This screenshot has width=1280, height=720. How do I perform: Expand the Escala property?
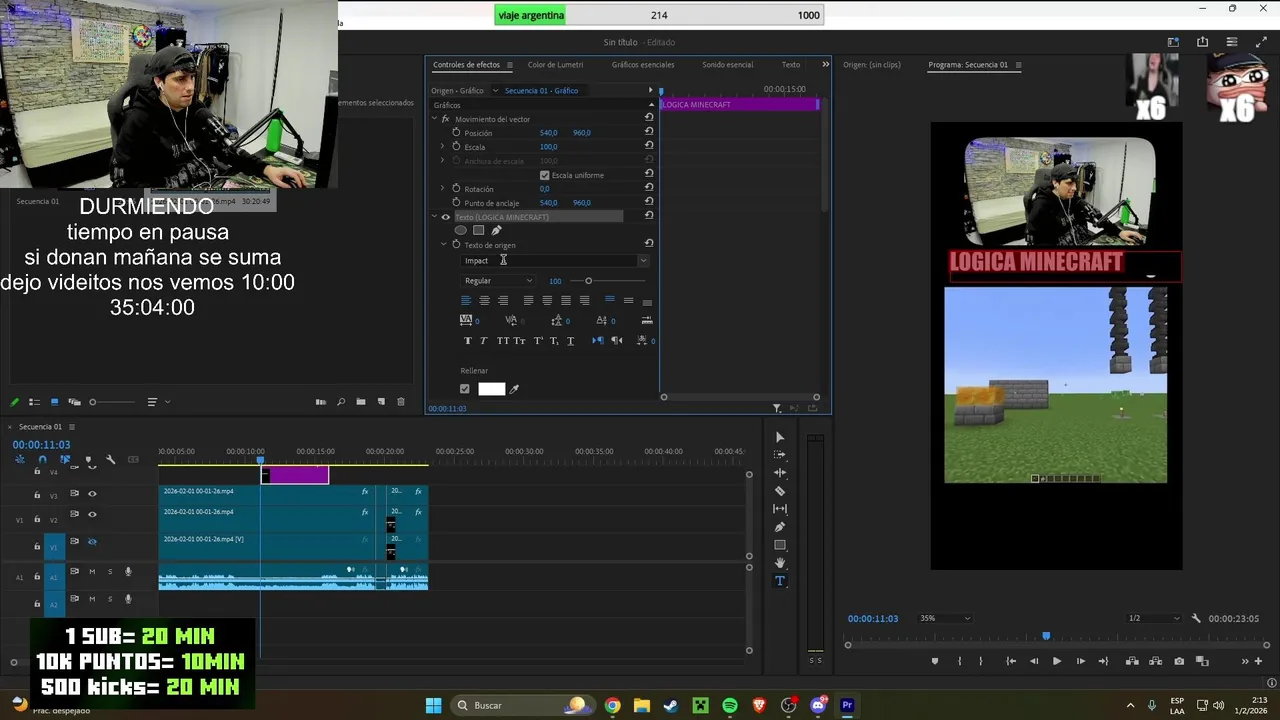tap(442, 147)
